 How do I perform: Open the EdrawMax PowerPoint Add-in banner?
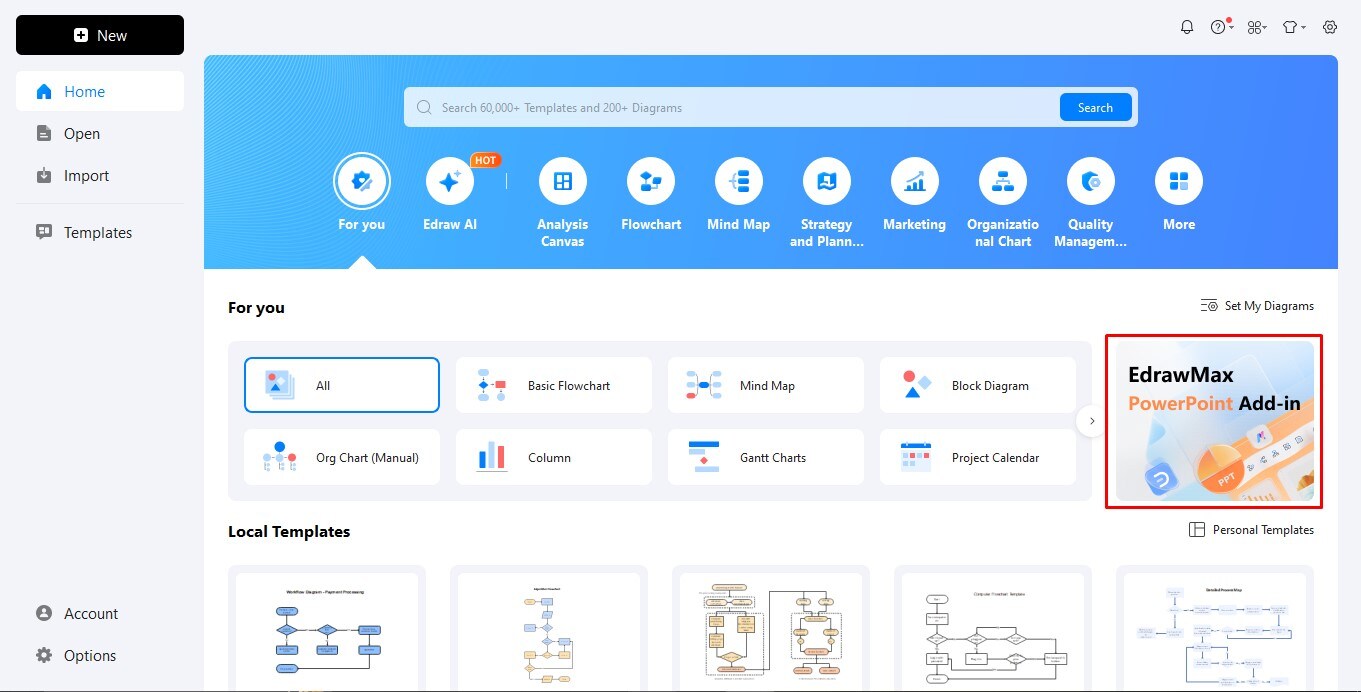1215,421
